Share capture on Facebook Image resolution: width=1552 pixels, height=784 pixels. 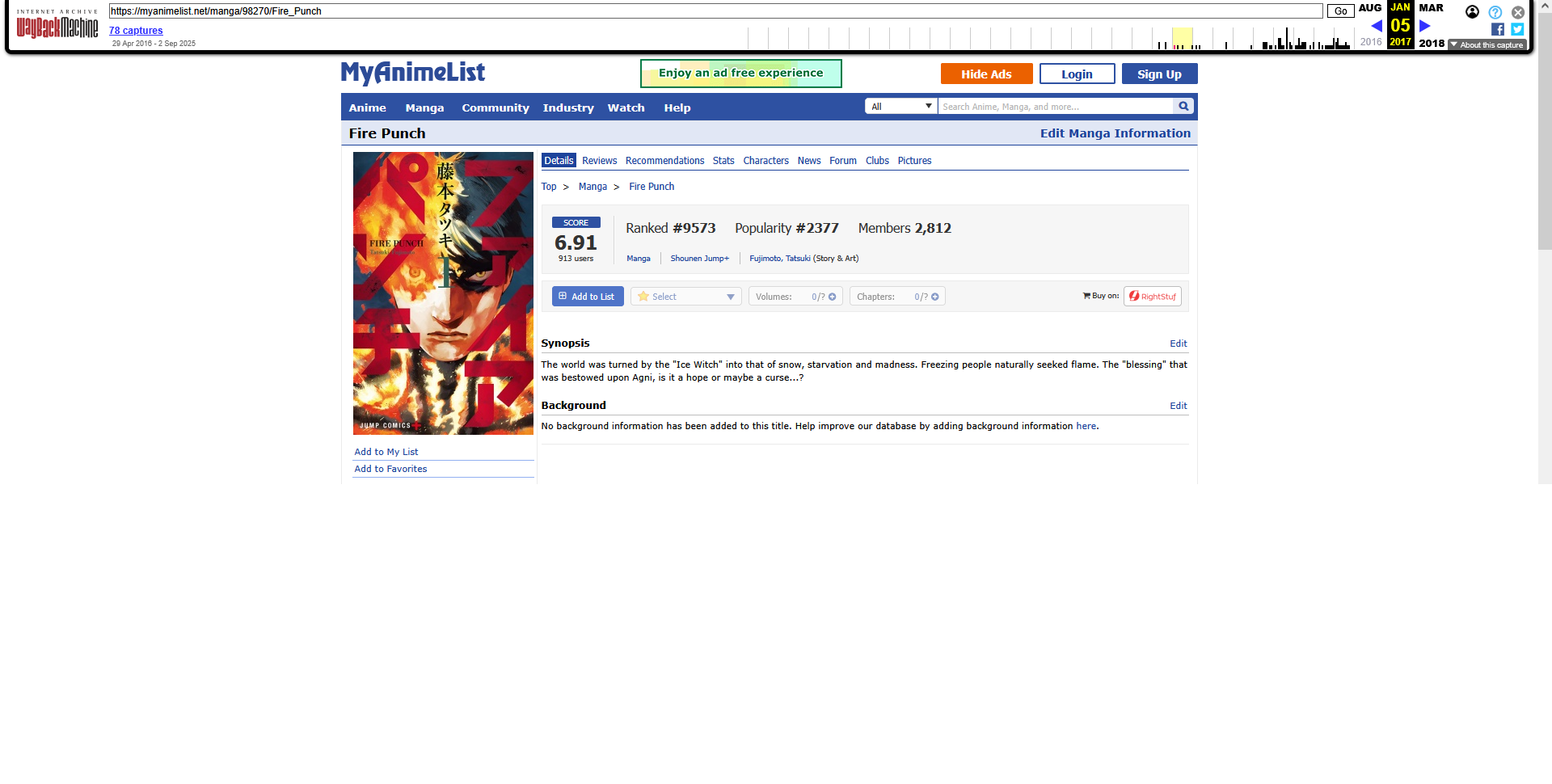pos(1498,29)
